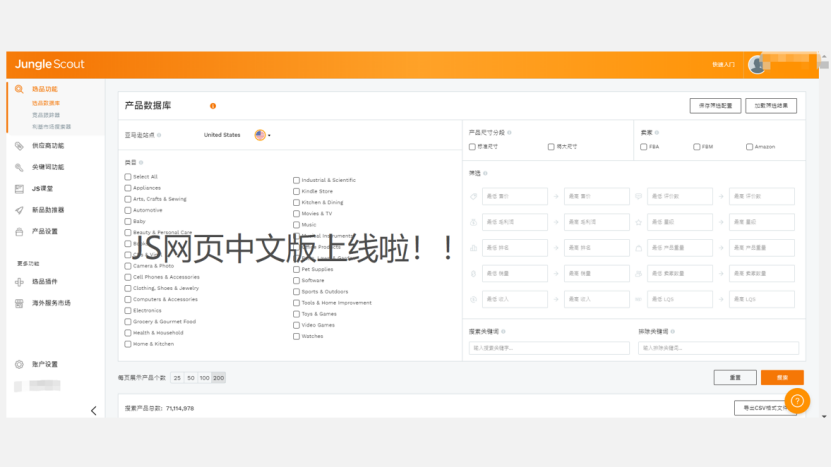Image resolution: width=831 pixels, height=467 pixels.
Task: Set results per page to 200
Action: (218, 378)
